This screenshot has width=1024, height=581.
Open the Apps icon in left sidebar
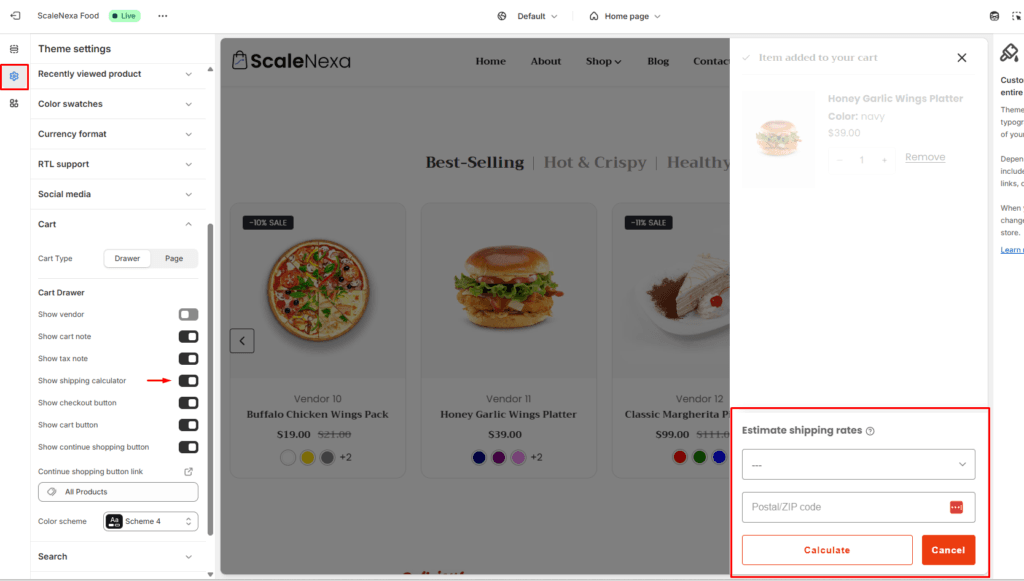[x=14, y=103]
